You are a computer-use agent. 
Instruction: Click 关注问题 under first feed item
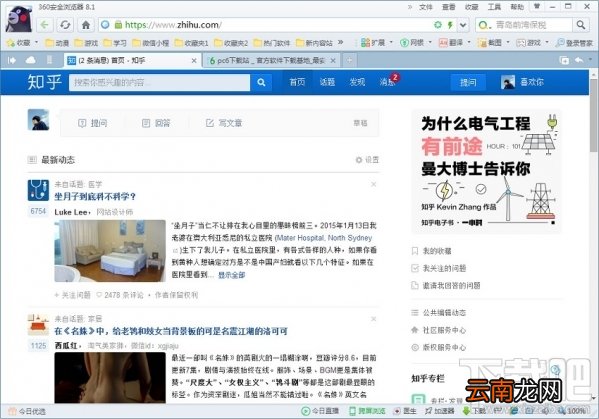[73, 295]
